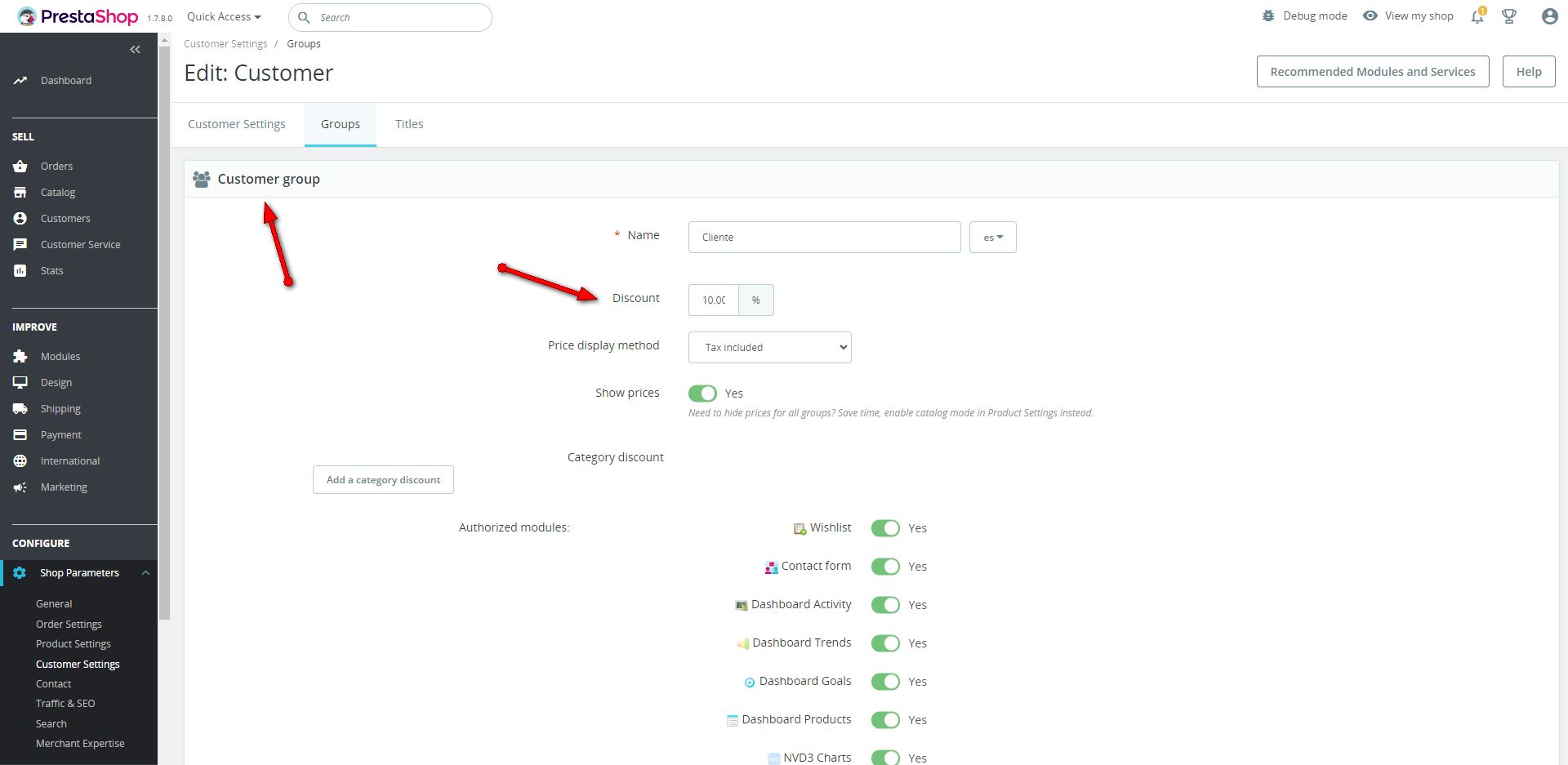
Task: Click the search magnifier icon
Action: tap(304, 17)
